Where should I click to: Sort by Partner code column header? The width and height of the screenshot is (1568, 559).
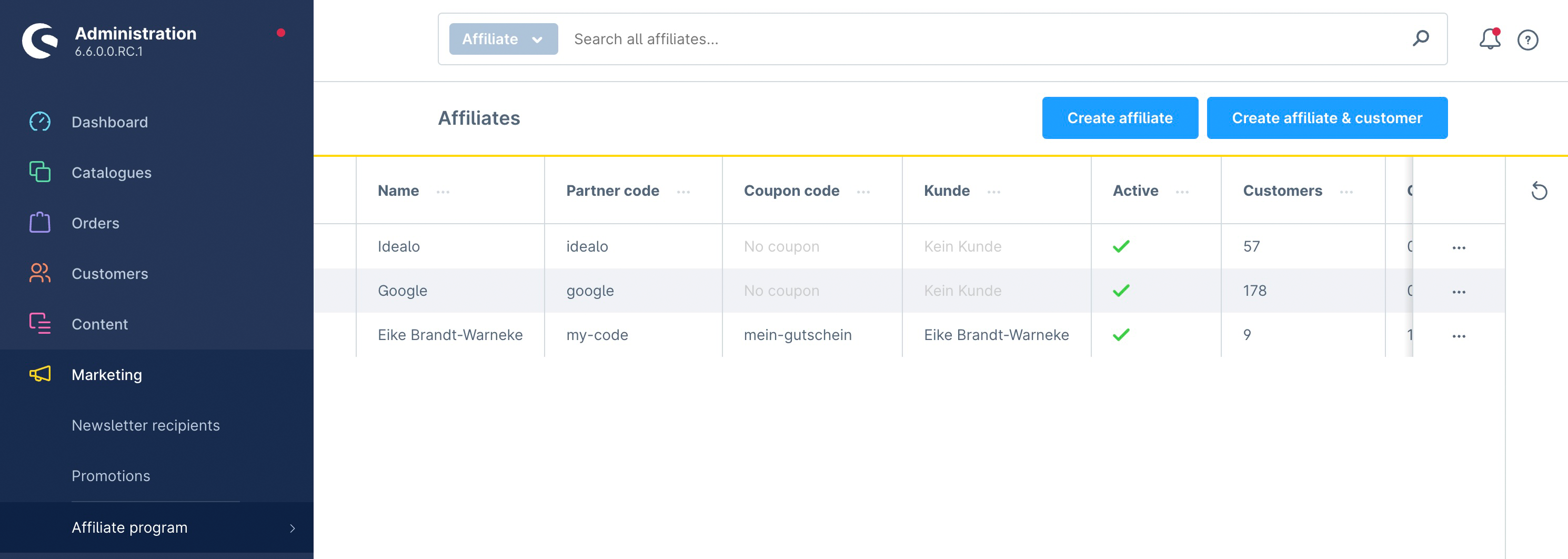click(x=612, y=191)
